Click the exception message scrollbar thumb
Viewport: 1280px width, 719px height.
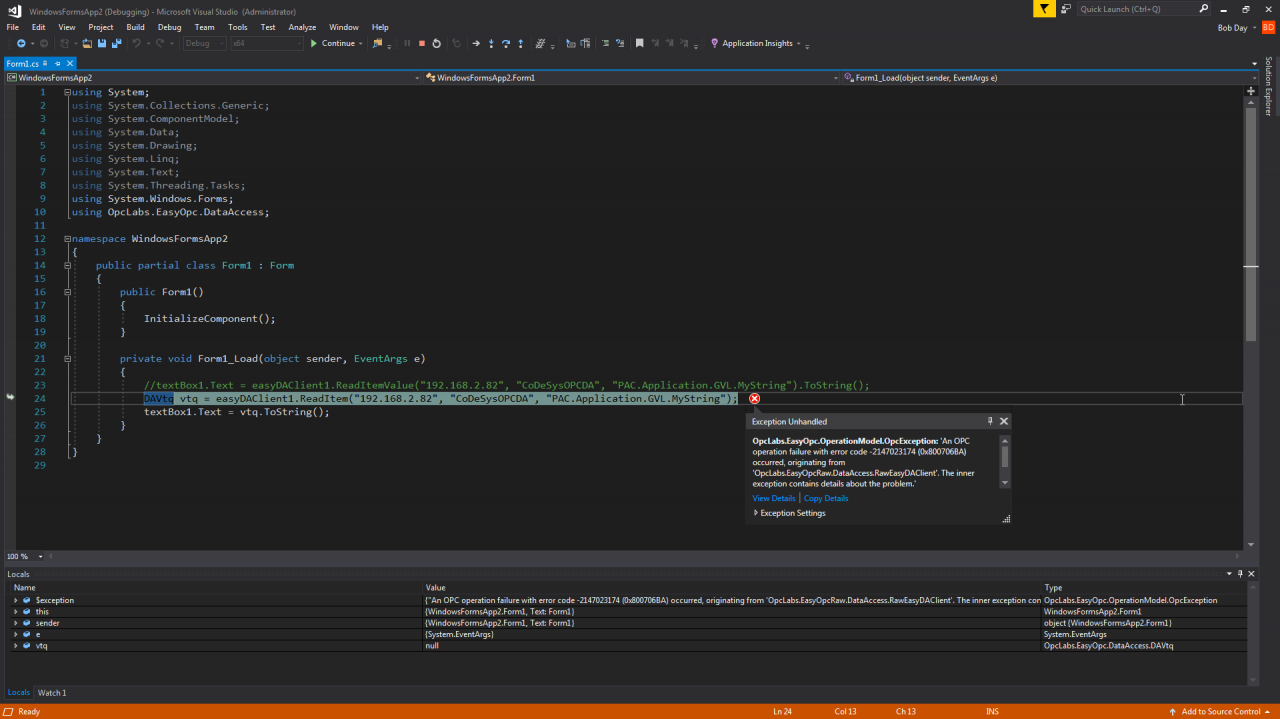[1005, 456]
